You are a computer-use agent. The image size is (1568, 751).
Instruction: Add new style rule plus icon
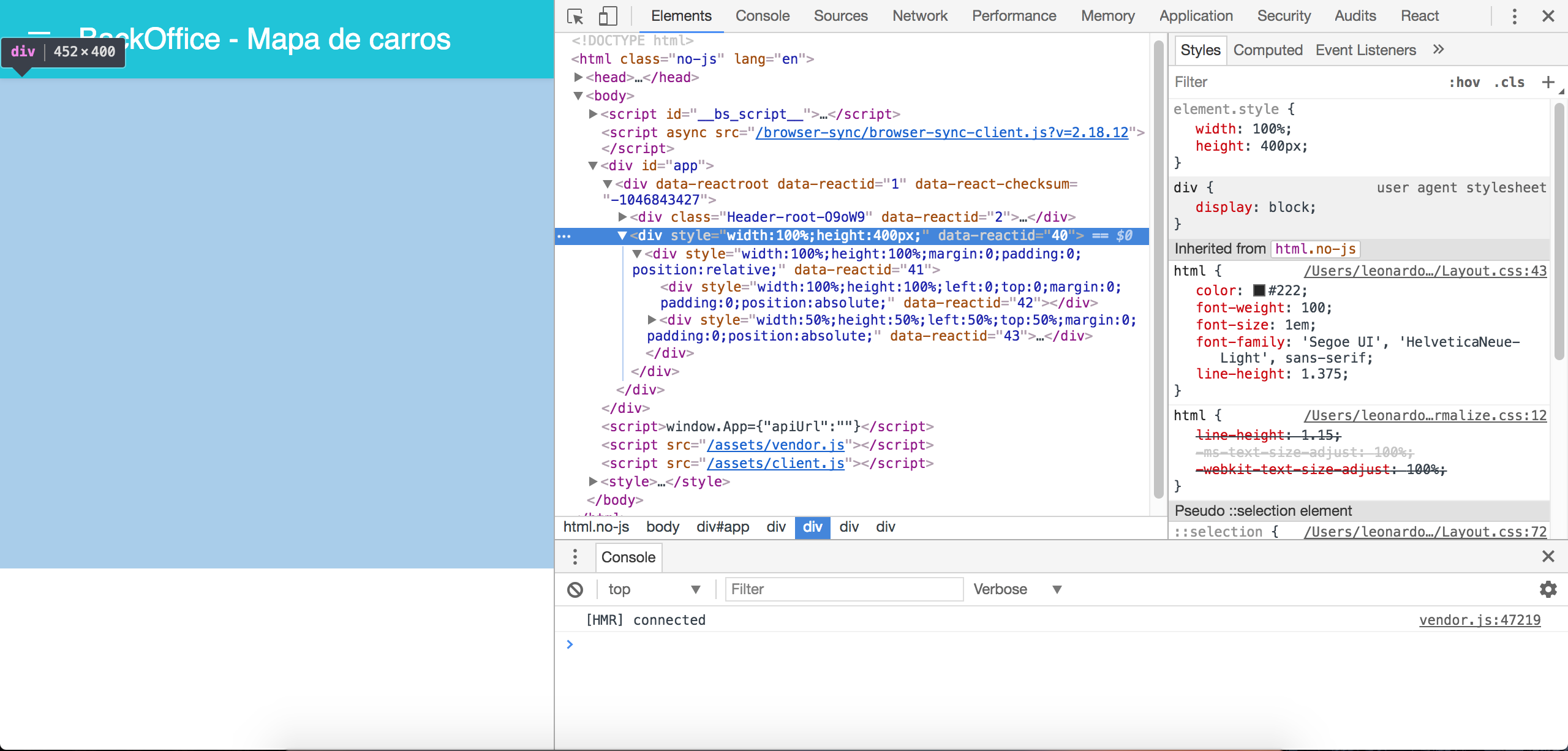pos(1548,82)
